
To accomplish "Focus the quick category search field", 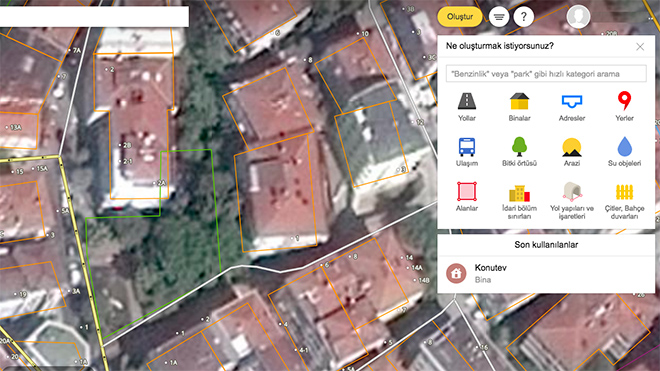I will 546,74.
